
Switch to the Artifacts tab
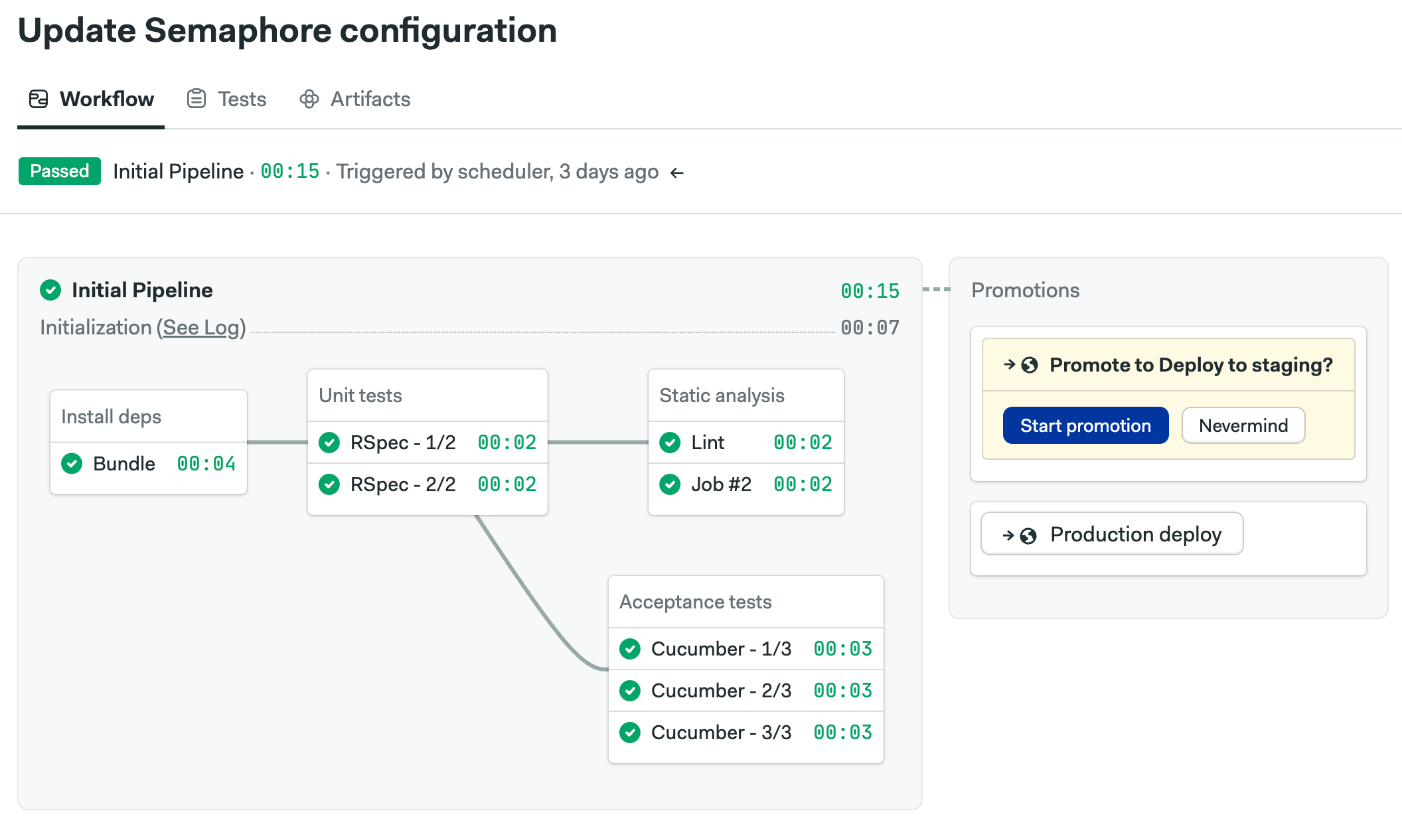coord(370,100)
